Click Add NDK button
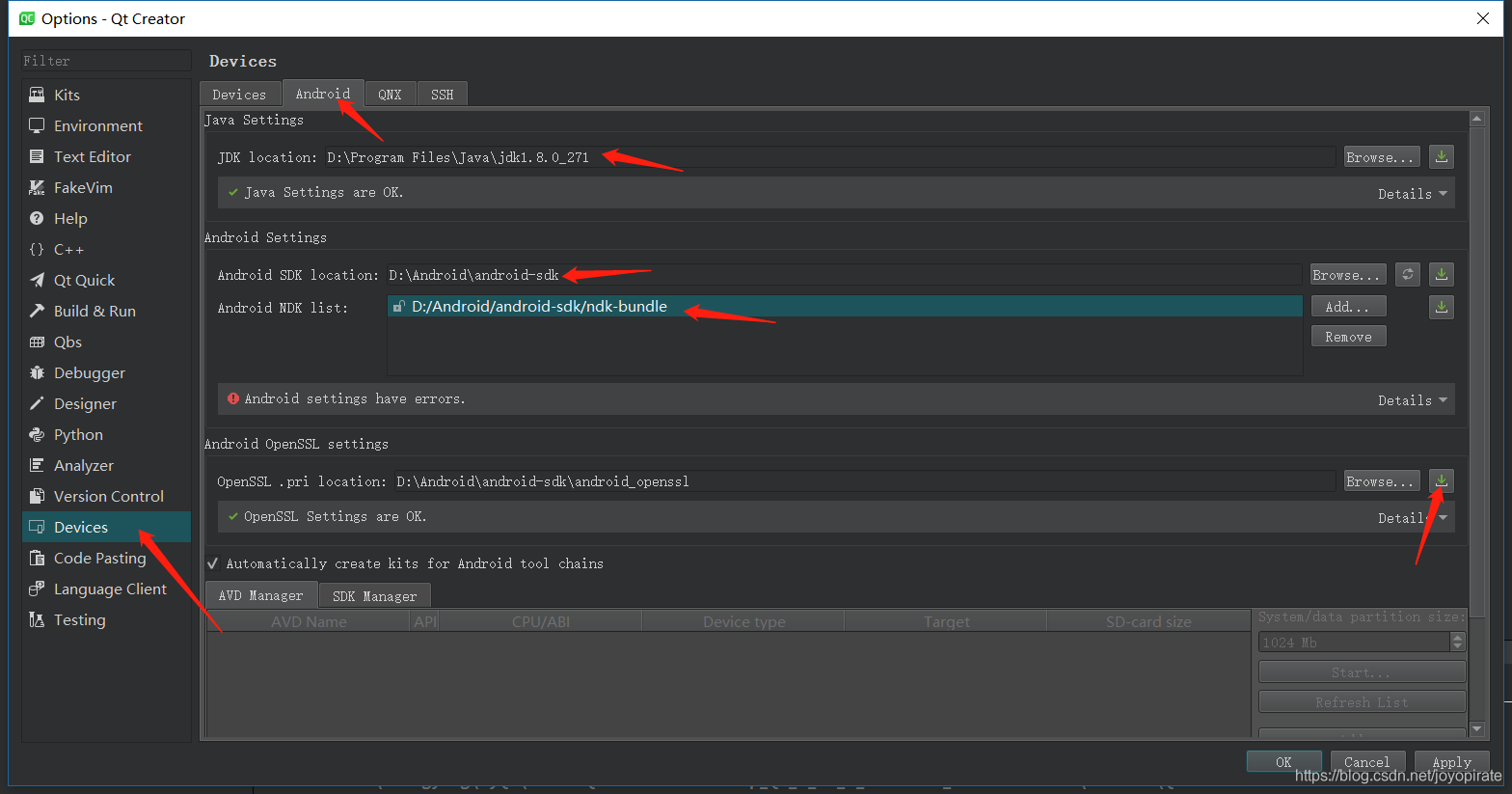 (x=1348, y=306)
